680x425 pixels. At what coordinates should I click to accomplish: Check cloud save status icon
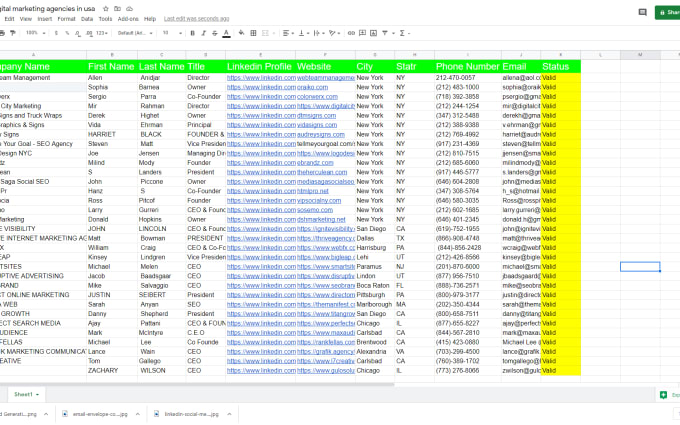pos(129,9)
